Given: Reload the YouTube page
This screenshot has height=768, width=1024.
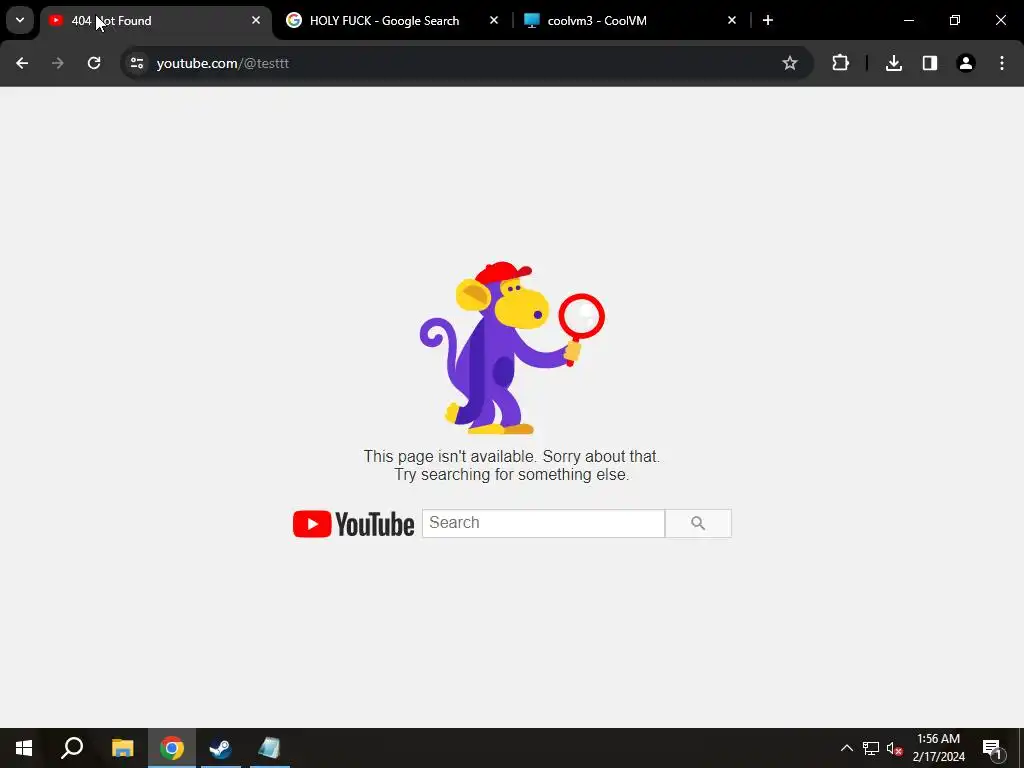Looking at the screenshot, I should (94, 63).
